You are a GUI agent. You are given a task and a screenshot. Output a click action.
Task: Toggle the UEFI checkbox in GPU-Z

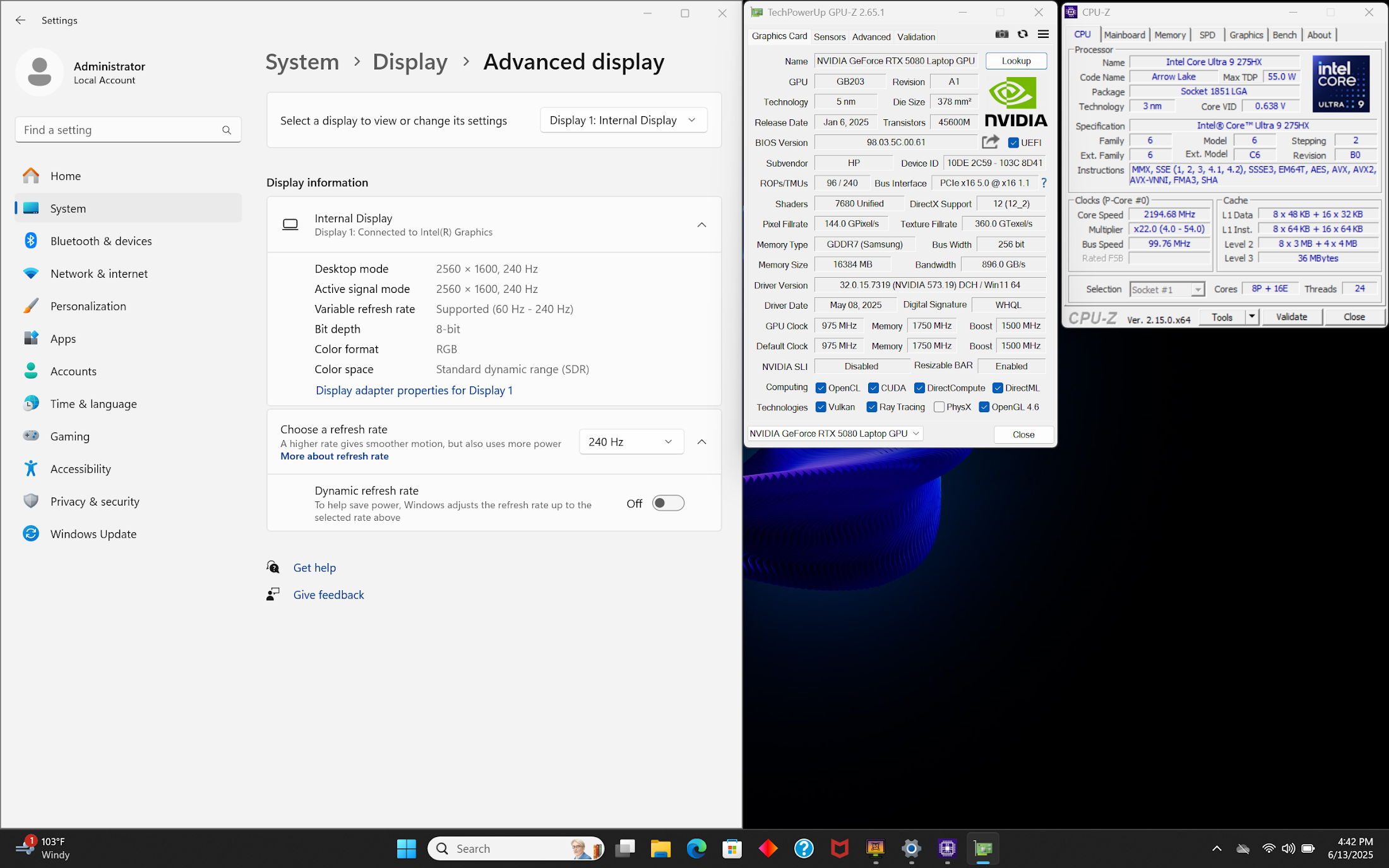point(1013,143)
